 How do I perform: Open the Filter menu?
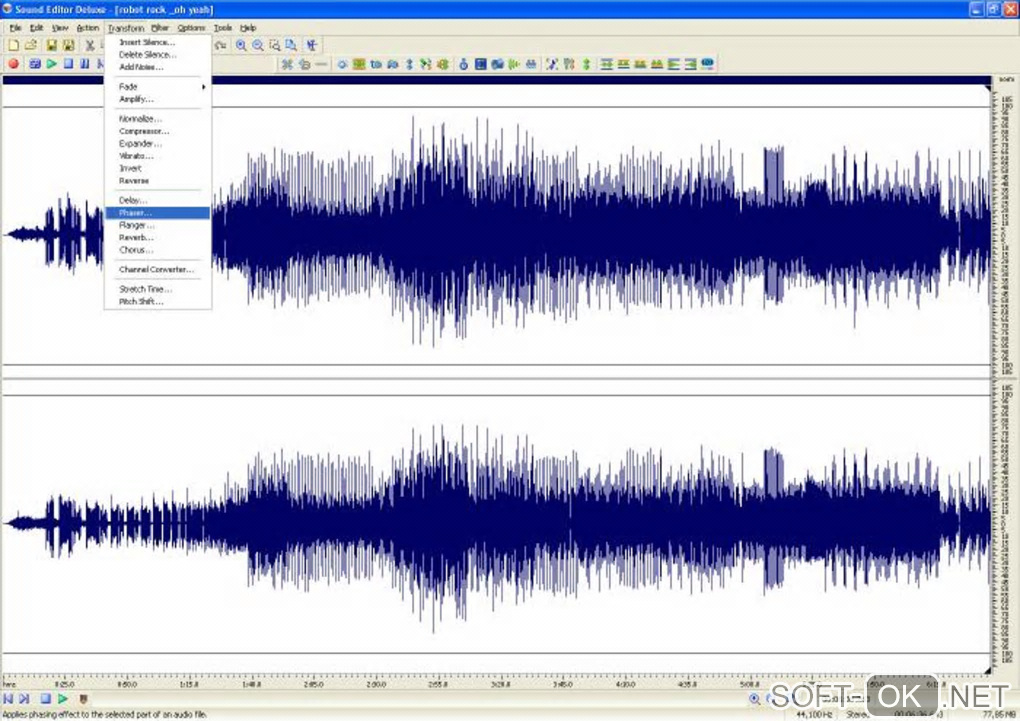[x=160, y=28]
